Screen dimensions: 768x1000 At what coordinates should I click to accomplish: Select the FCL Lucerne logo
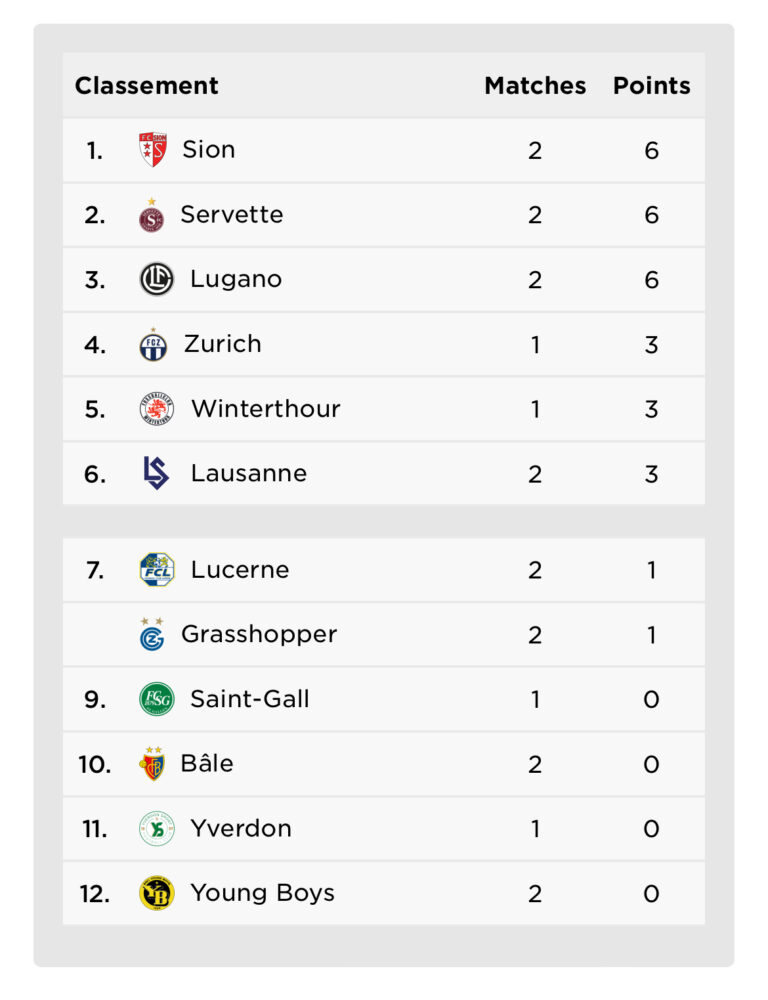[156, 570]
